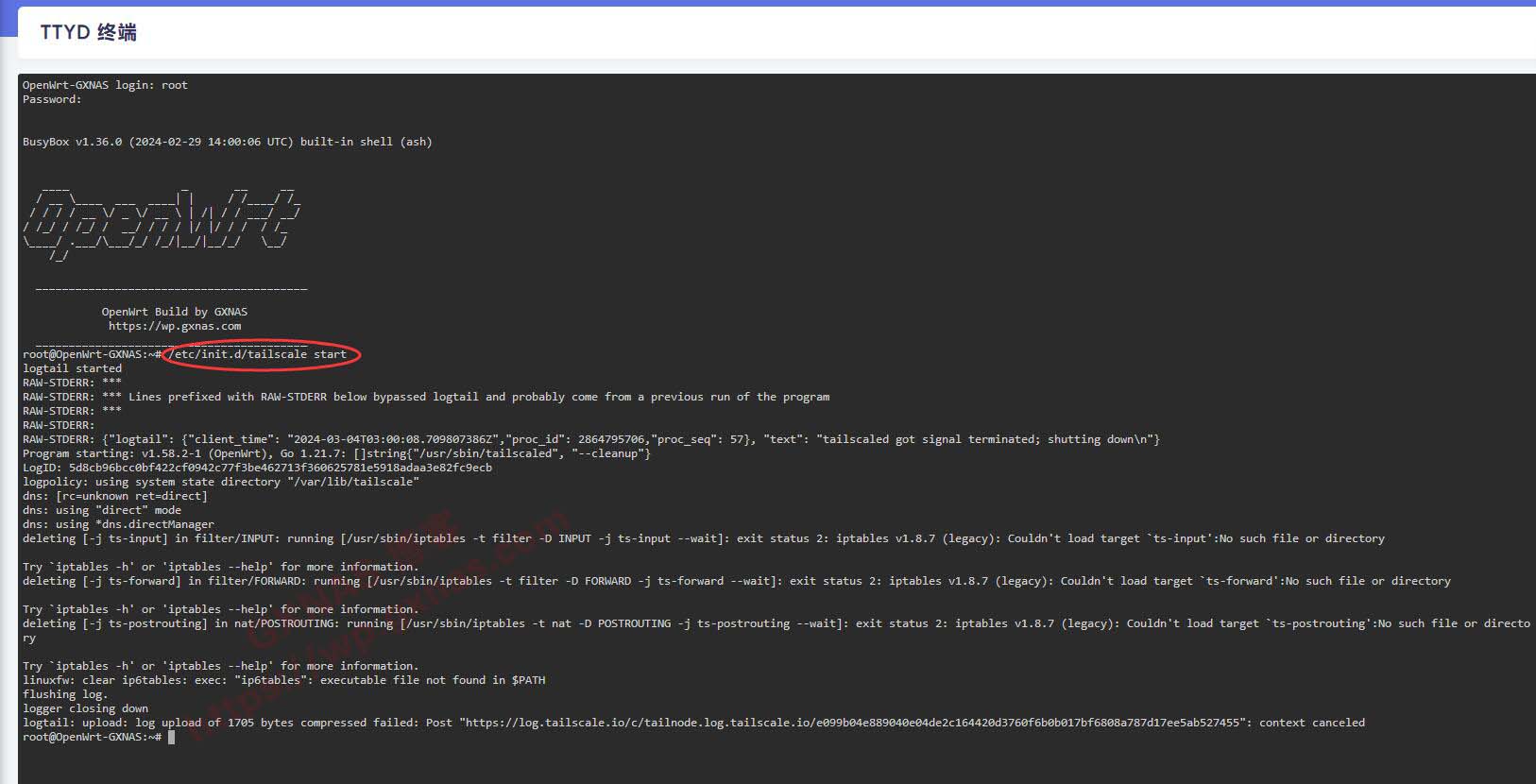Image resolution: width=1536 pixels, height=784 pixels.
Task: Click the BusyBox v1.36.0 version line
Action: (227, 142)
